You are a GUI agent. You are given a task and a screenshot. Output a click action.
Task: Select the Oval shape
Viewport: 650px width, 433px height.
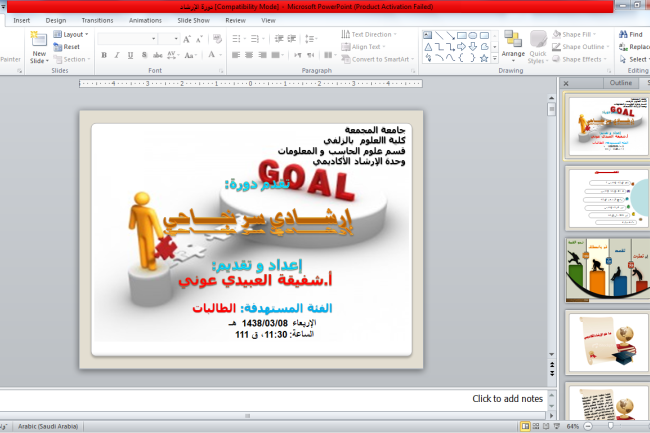pyautogui.click(x=473, y=36)
